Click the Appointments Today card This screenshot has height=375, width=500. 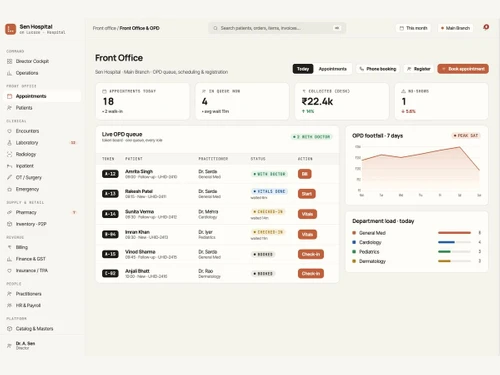click(143, 101)
